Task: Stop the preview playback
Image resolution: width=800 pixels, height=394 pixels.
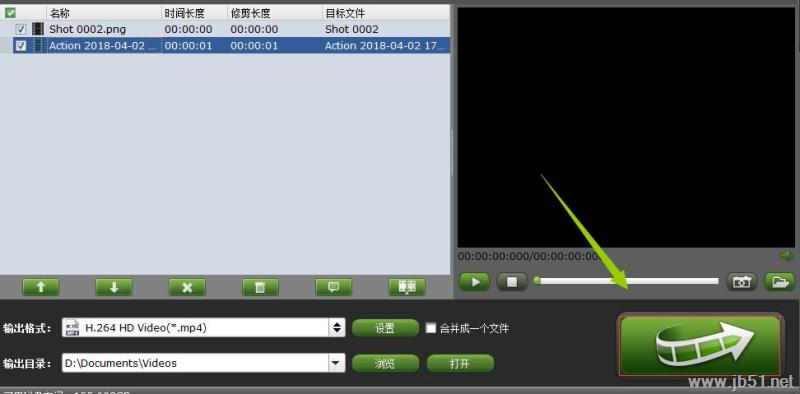Action: pos(512,282)
